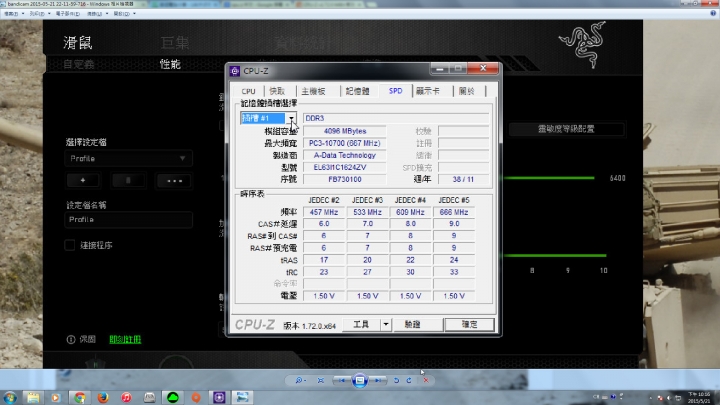The image size is (720, 405).
Task: Adjust the green acceleration slider above 8 9 10
Action: [555, 255]
